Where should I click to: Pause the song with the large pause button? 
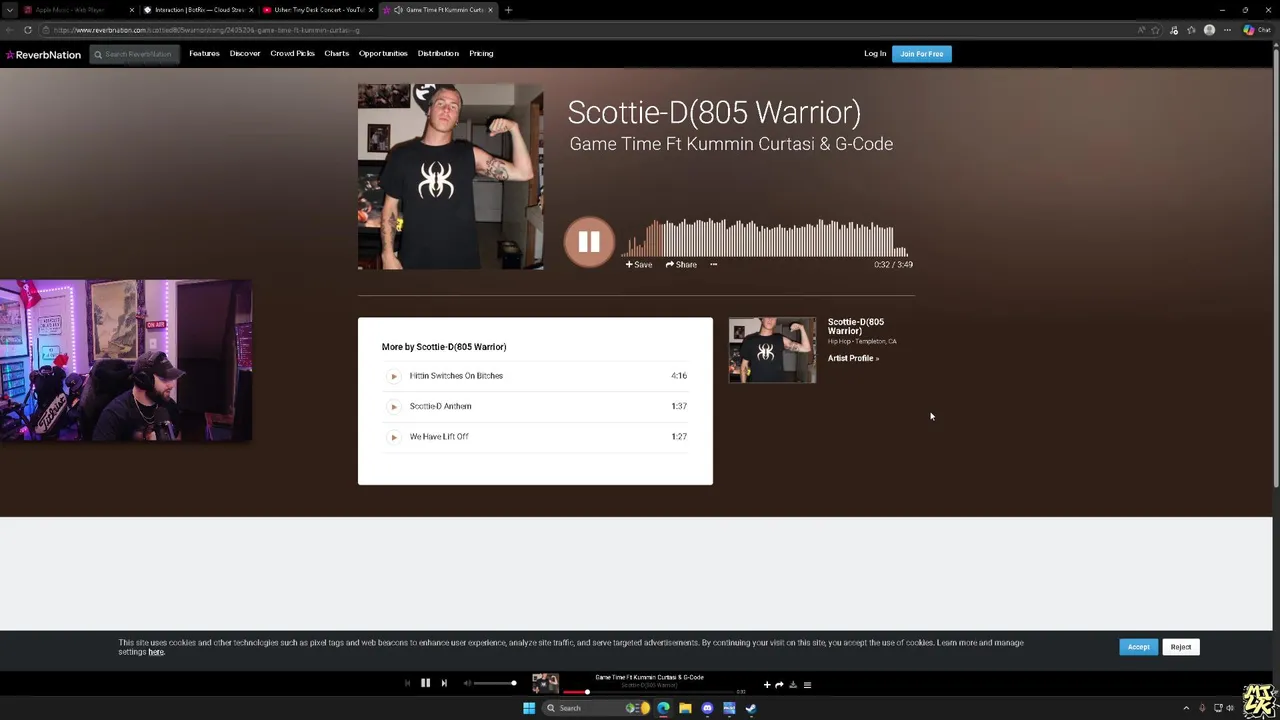[x=589, y=242]
